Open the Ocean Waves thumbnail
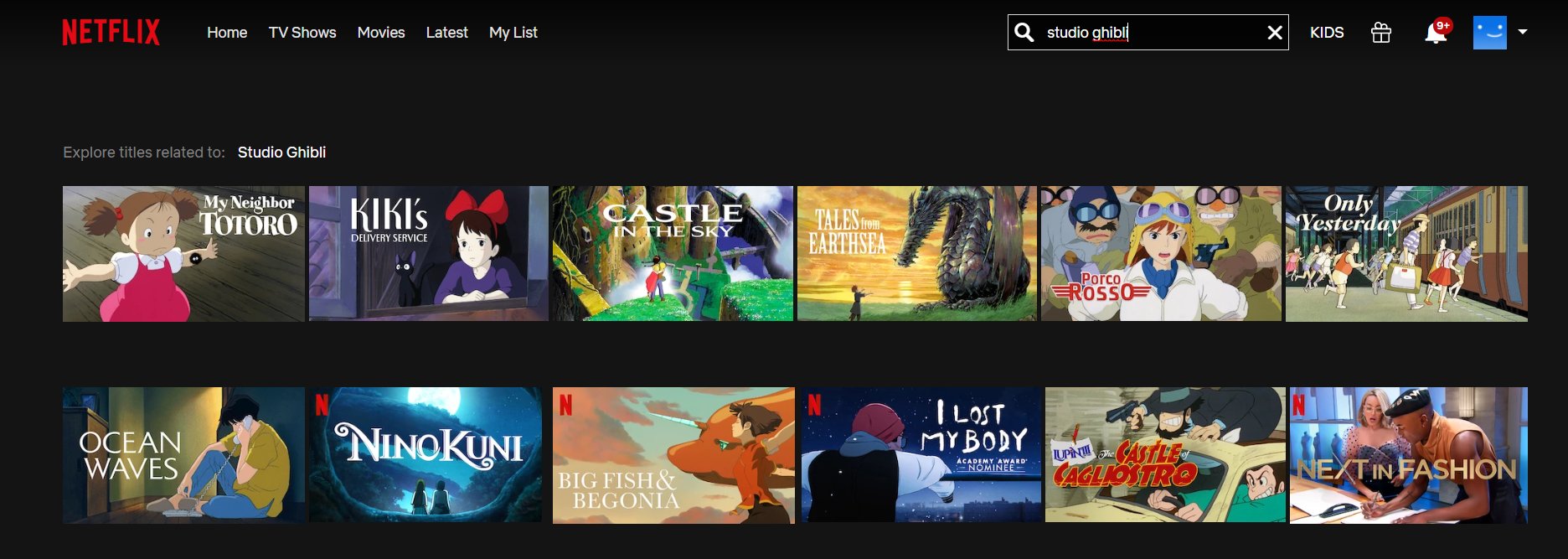1568x559 pixels. click(183, 455)
